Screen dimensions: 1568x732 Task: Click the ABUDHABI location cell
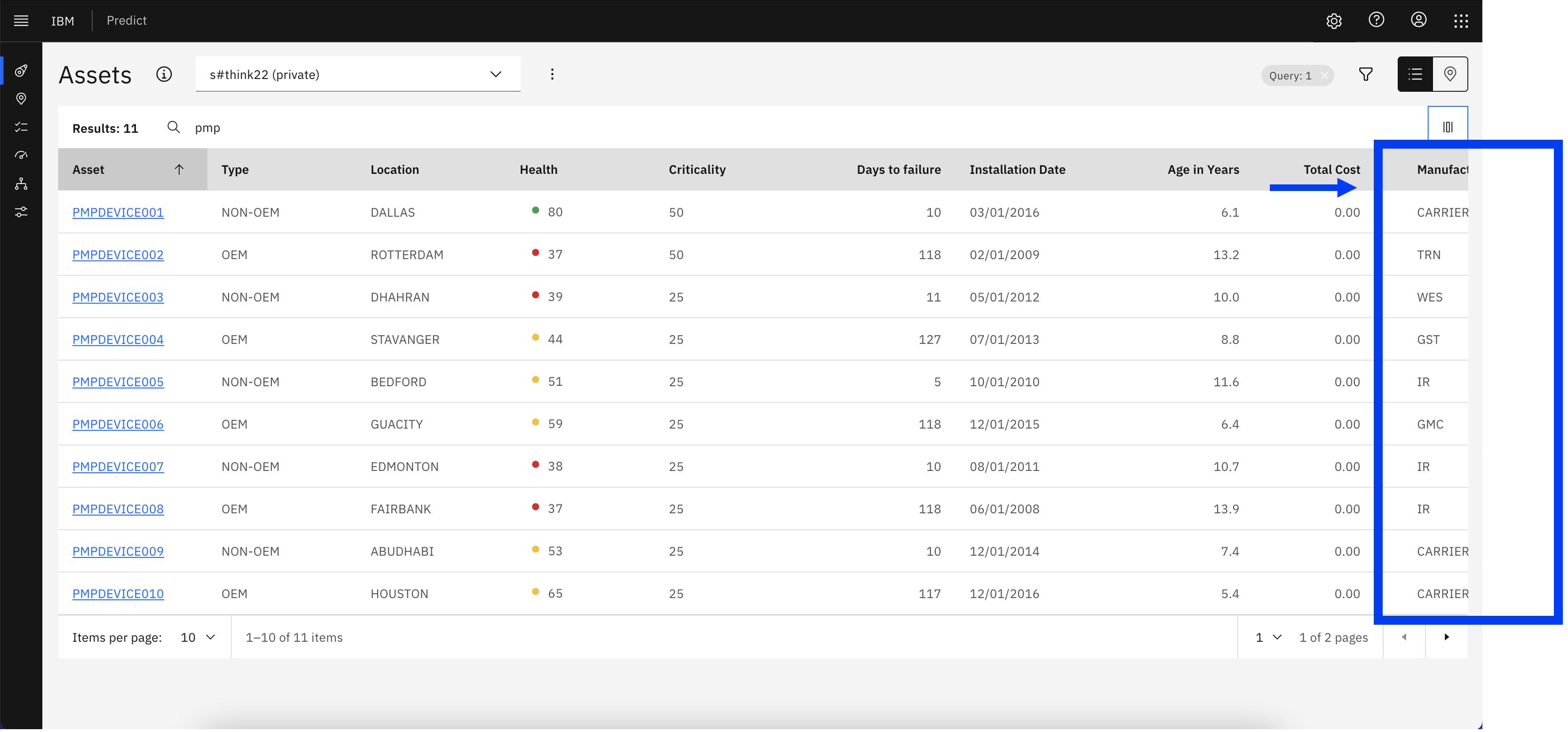pos(402,551)
